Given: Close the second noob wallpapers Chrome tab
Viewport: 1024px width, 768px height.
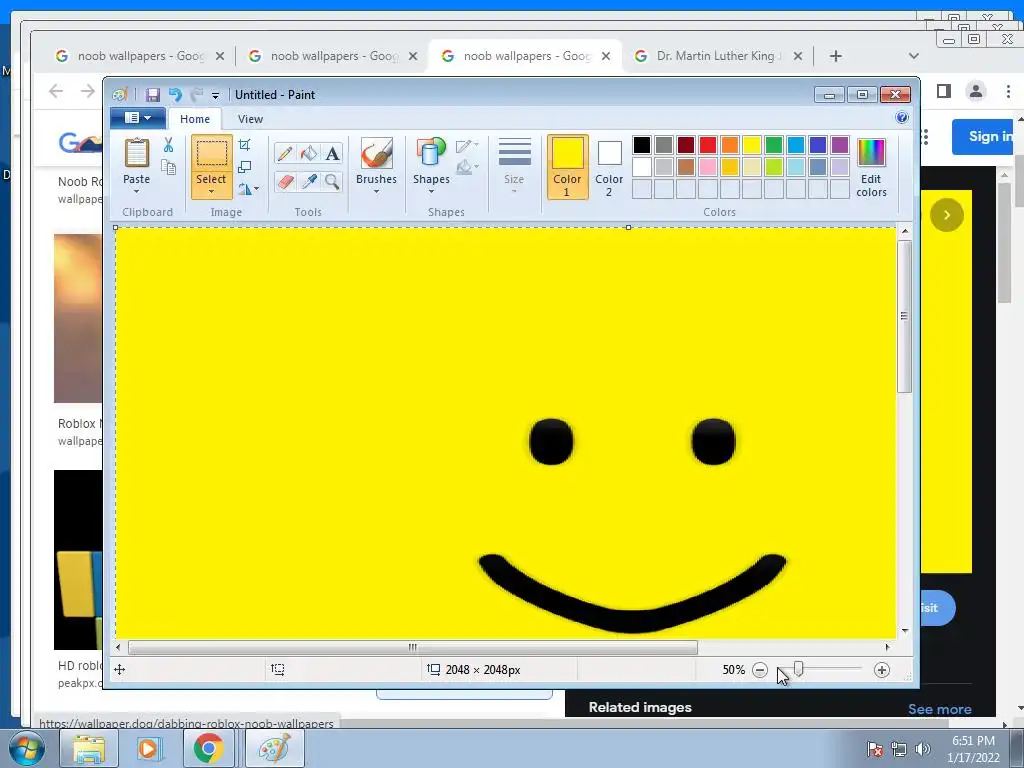Looking at the screenshot, I should [x=413, y=56].
